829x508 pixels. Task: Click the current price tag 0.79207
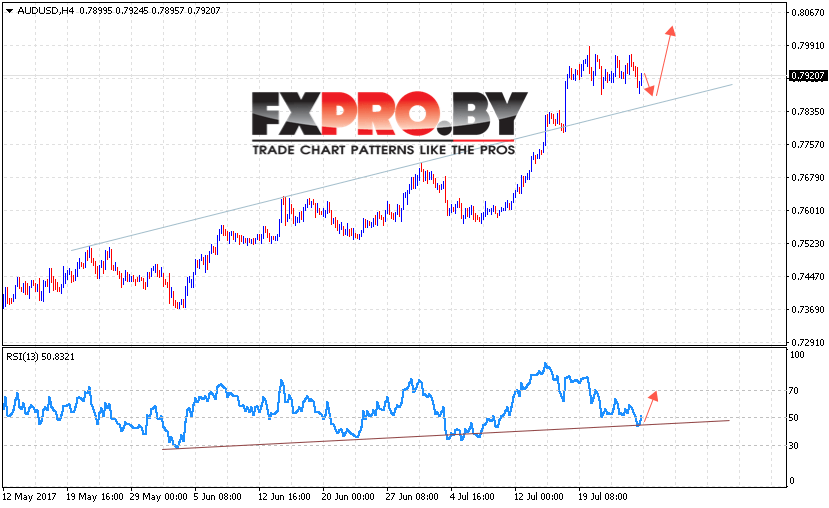click(x=807, y=76)
